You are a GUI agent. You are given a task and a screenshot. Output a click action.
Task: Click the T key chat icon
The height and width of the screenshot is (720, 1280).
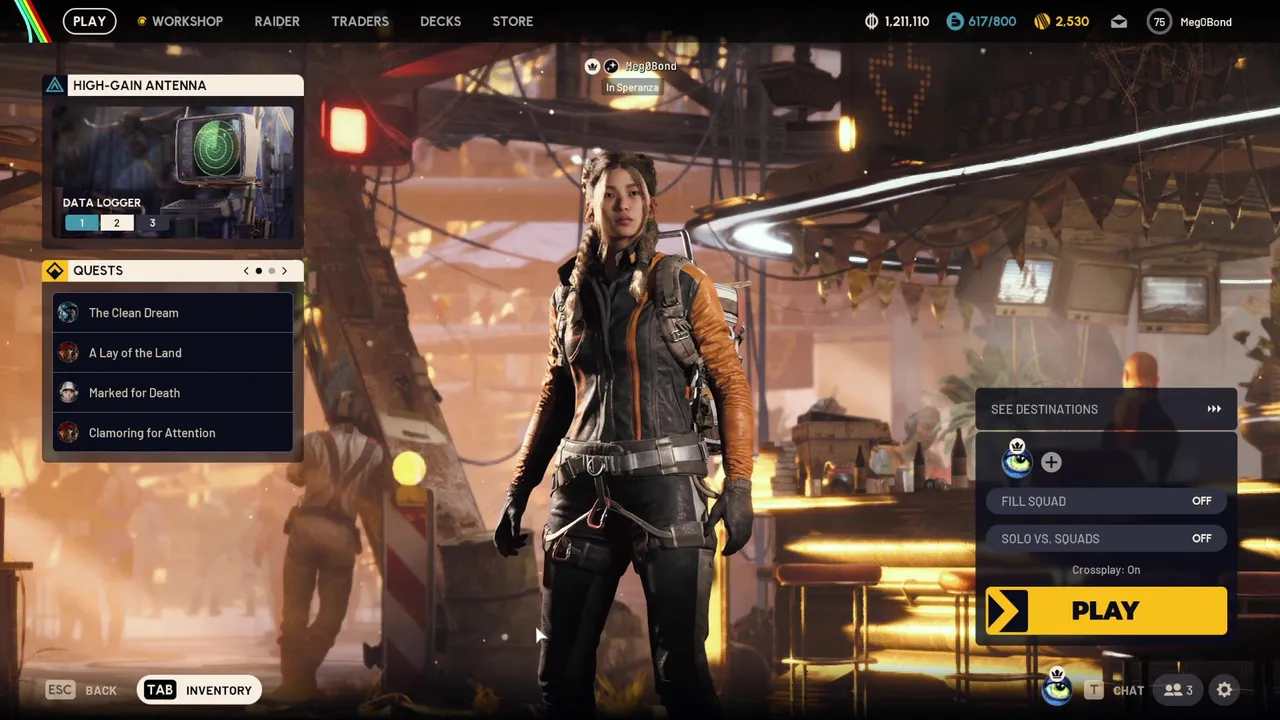(x=1094, y=690)
